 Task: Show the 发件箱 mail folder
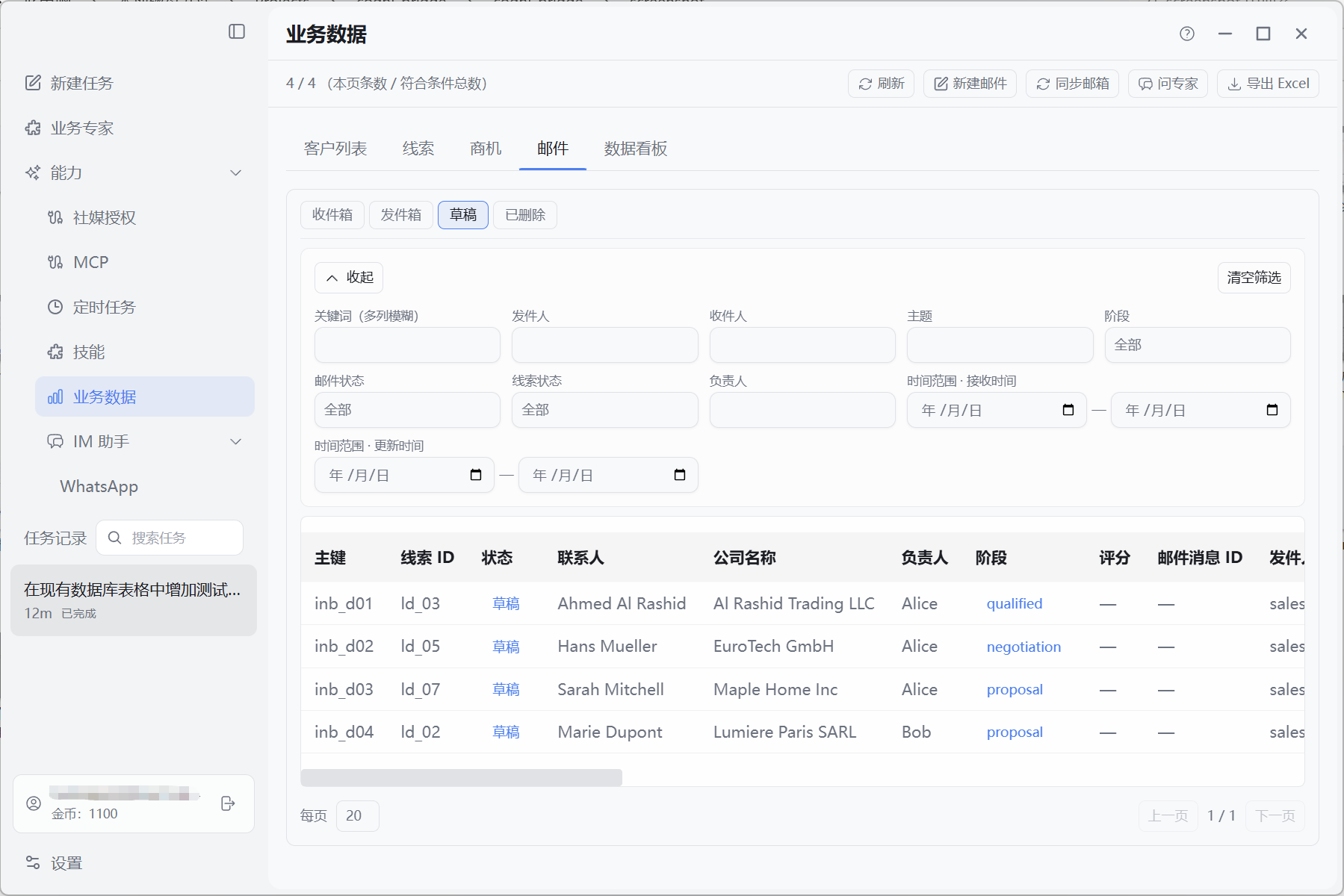click(401, 215)
